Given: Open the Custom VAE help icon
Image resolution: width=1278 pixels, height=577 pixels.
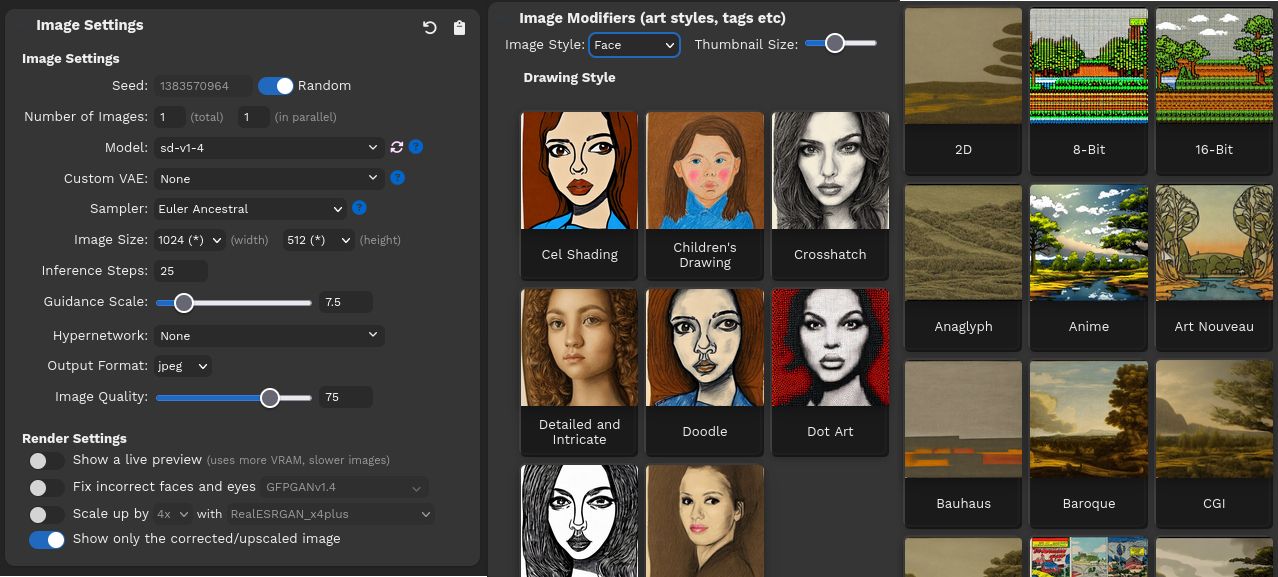Looking at the screenshot, I should 397,178.
